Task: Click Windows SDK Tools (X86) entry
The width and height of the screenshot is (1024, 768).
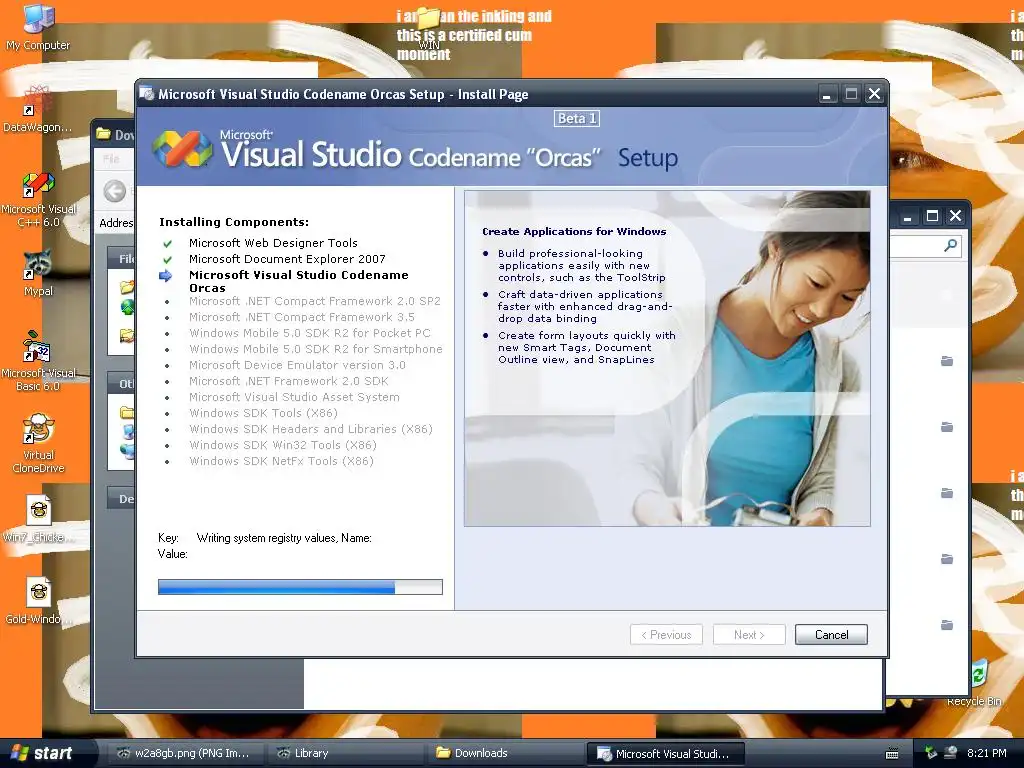Action: pyautogui.click(x=263, y=413)
